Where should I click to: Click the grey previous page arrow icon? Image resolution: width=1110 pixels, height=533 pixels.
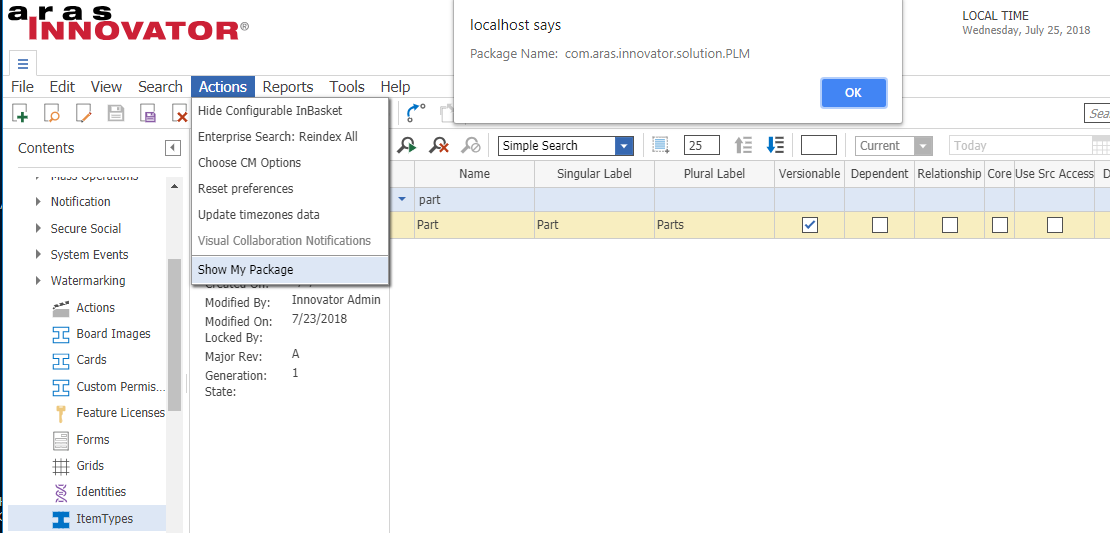(743, 146)
